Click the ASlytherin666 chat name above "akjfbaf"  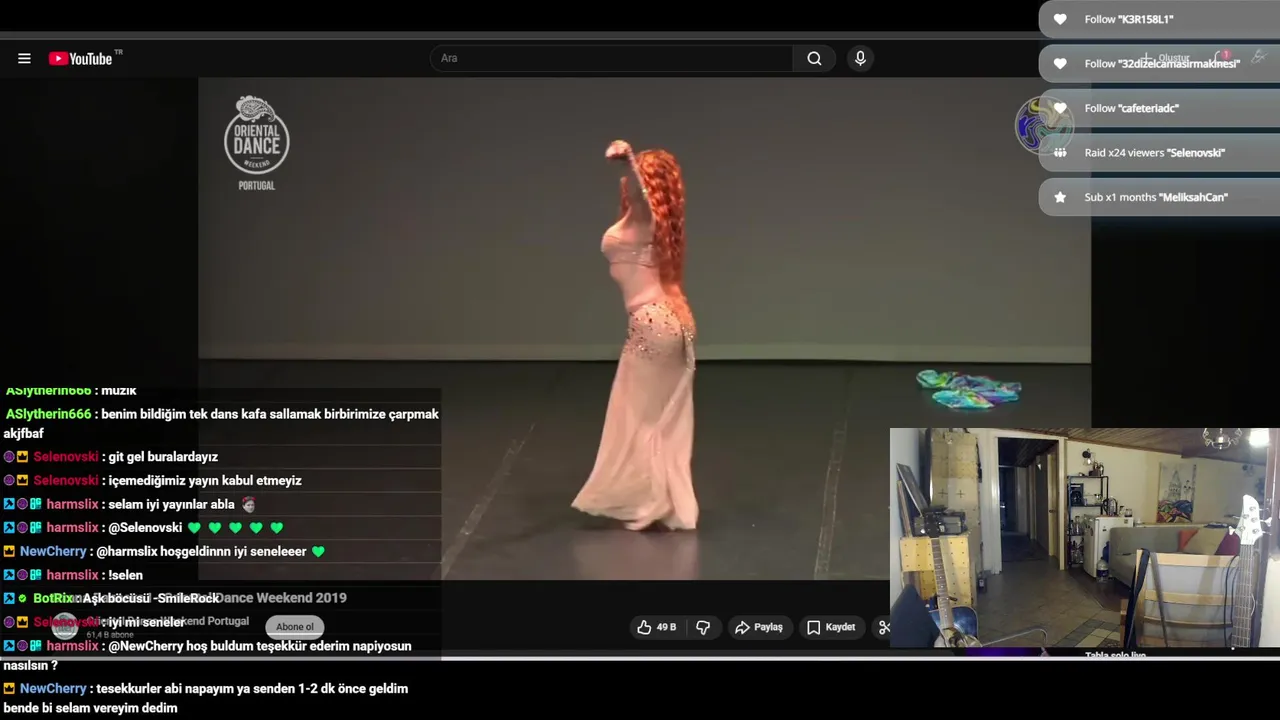click(49, 414)
